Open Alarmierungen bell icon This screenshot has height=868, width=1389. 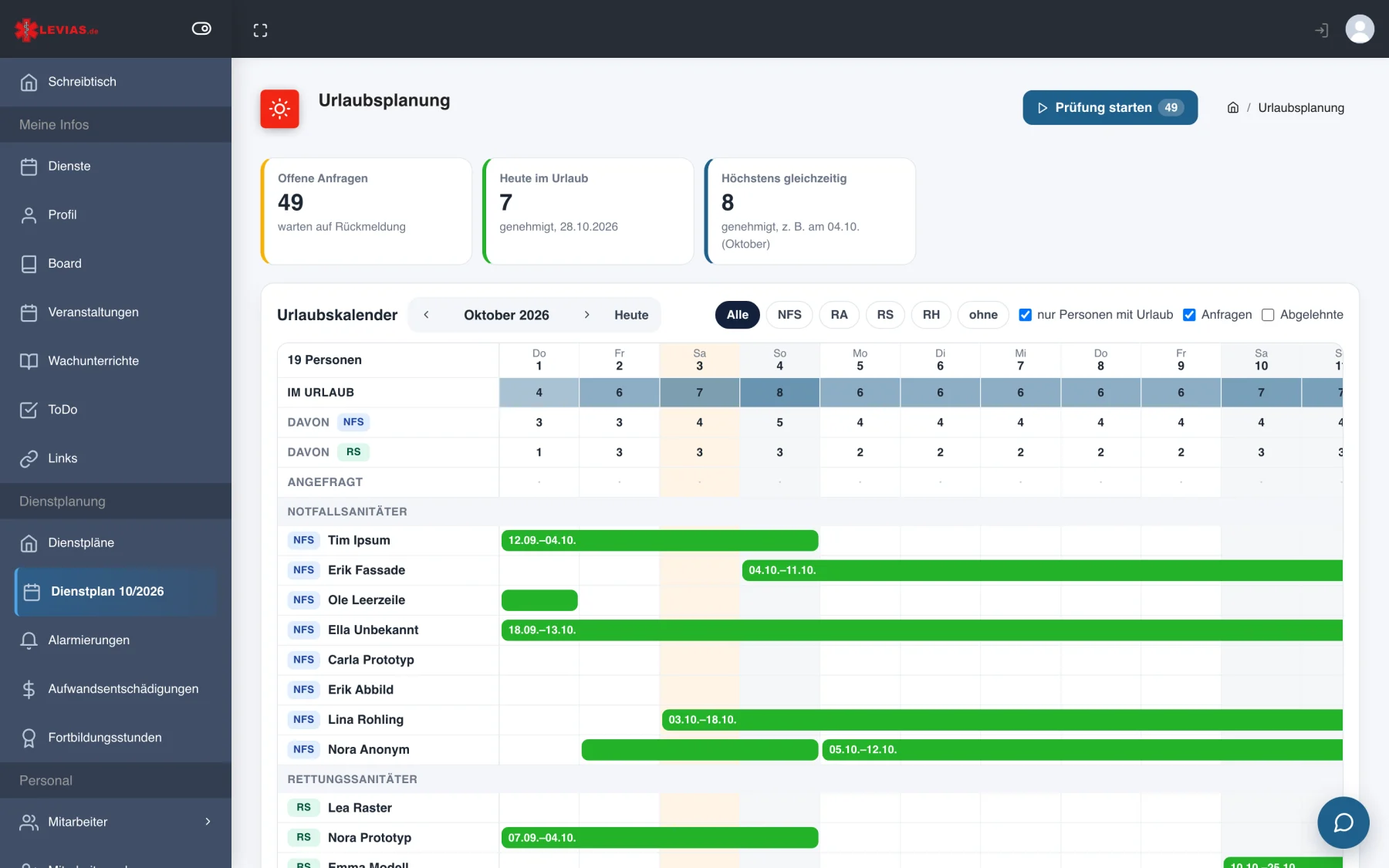29,640
